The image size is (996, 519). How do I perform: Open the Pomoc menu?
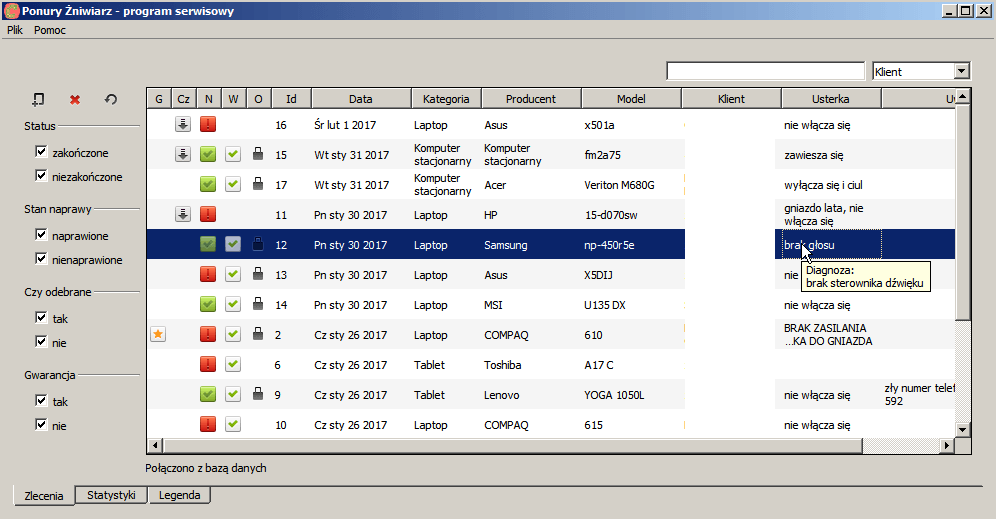[50, 30]
